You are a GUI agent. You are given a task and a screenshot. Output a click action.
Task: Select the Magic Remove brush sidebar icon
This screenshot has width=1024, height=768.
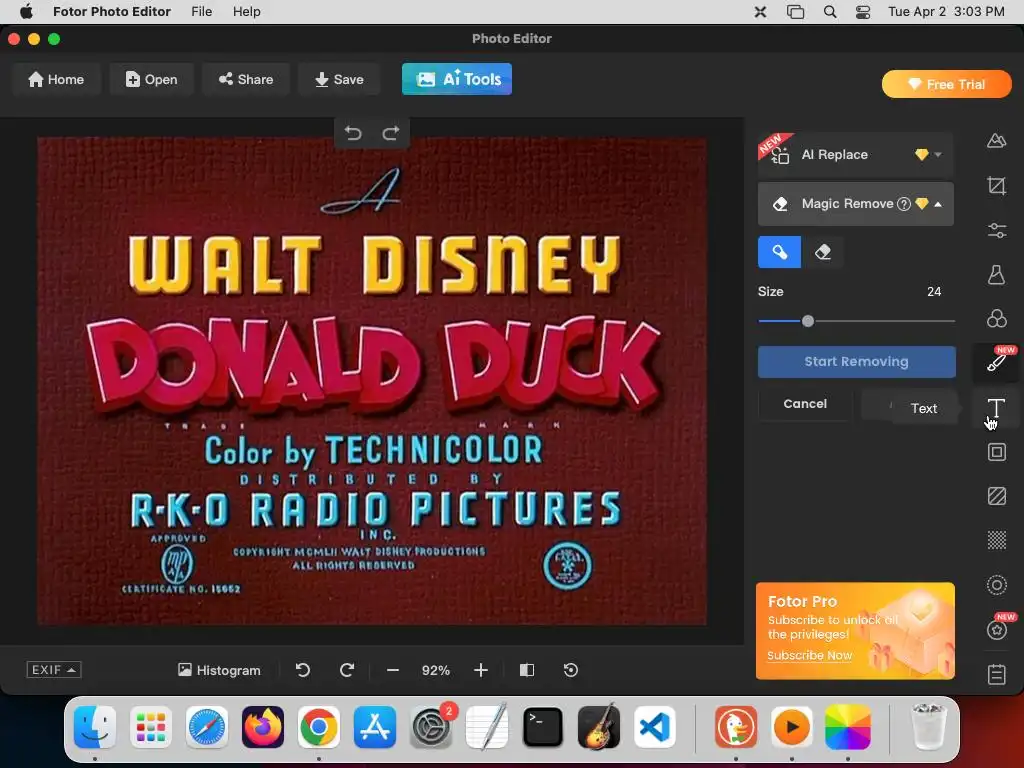point(996,362)
